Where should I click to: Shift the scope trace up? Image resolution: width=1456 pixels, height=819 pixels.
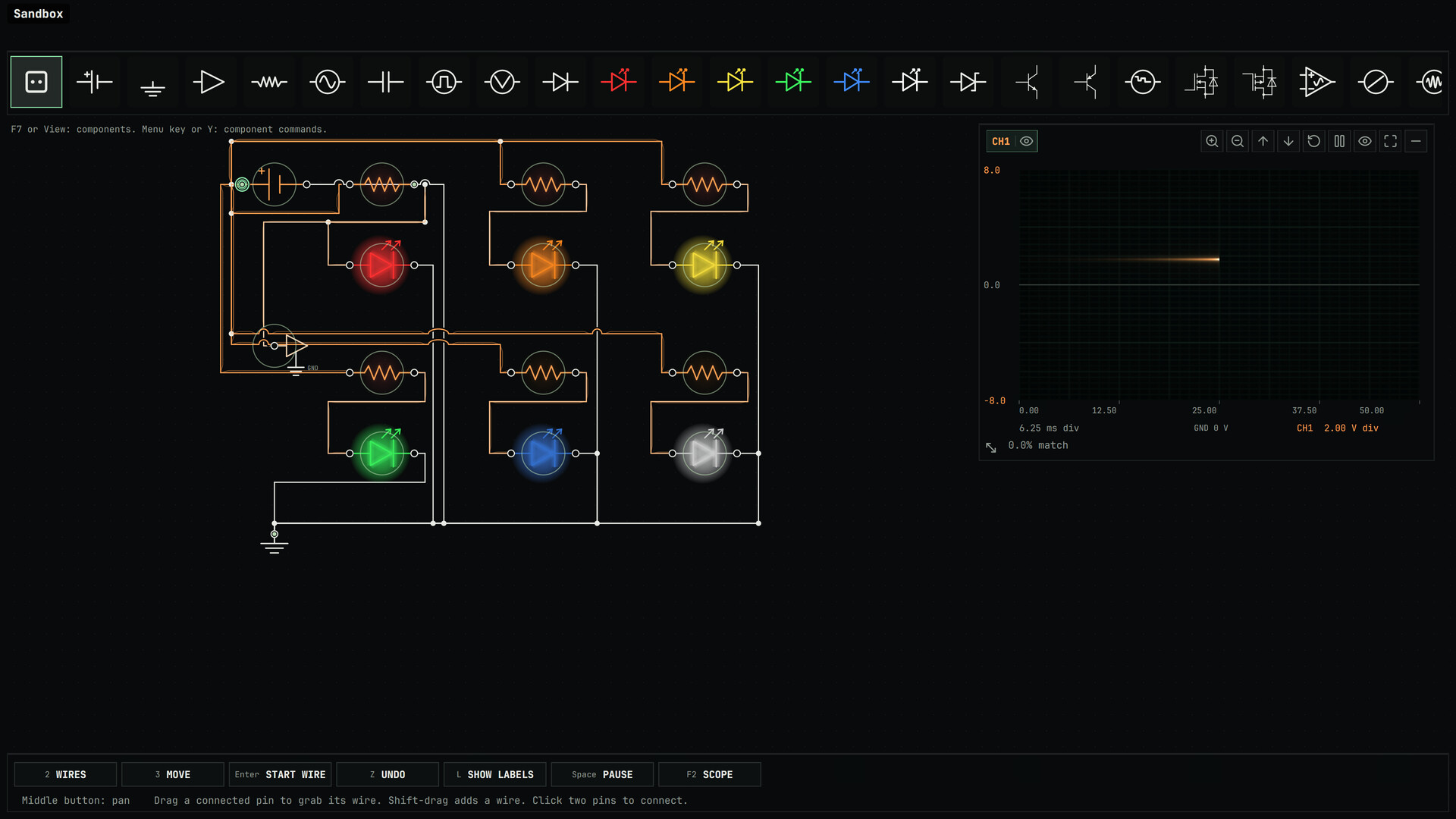pyautogui.click(x=1263, y=141)
